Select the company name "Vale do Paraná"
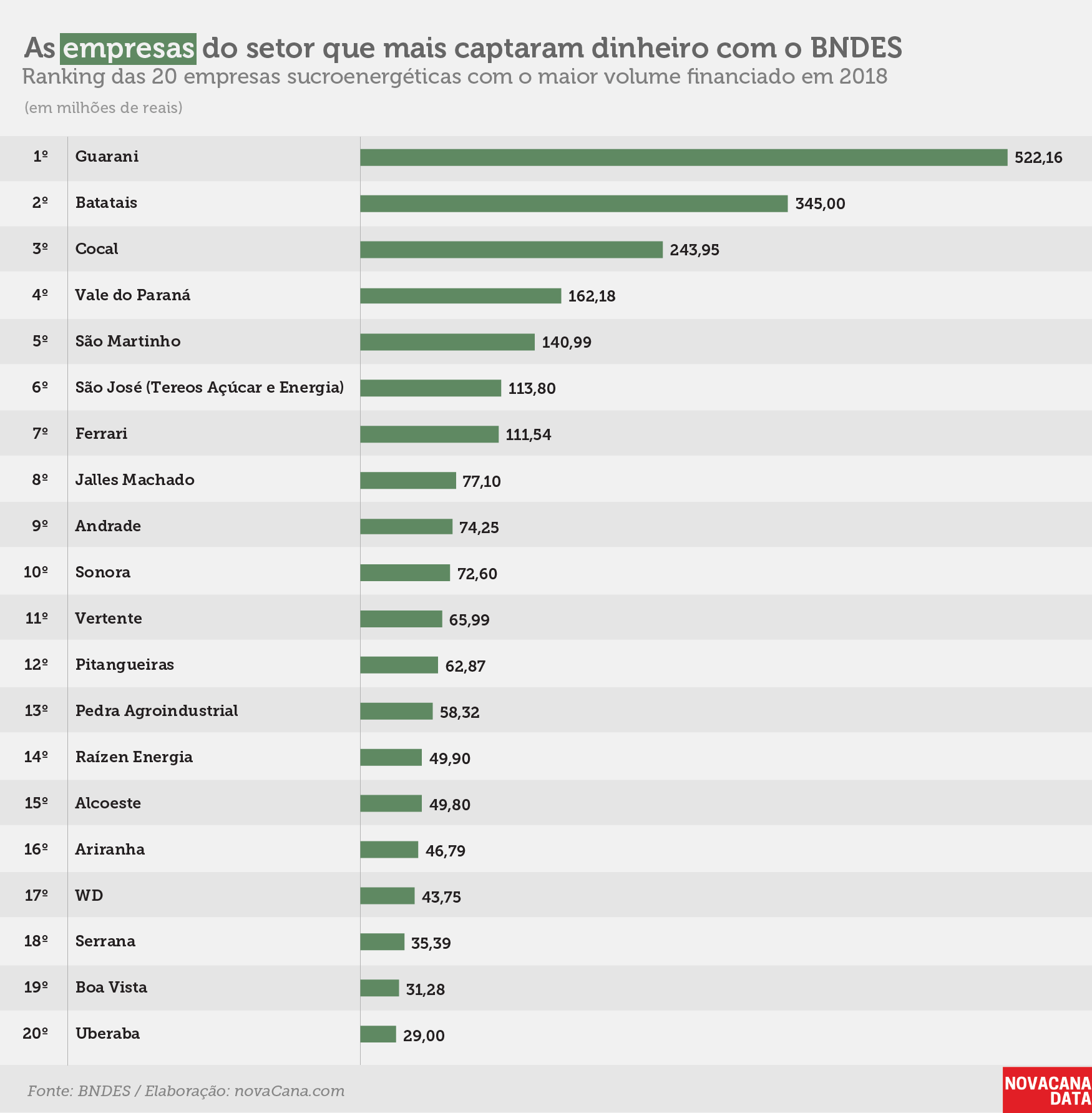The image size is (1092, 1113). 133,295
